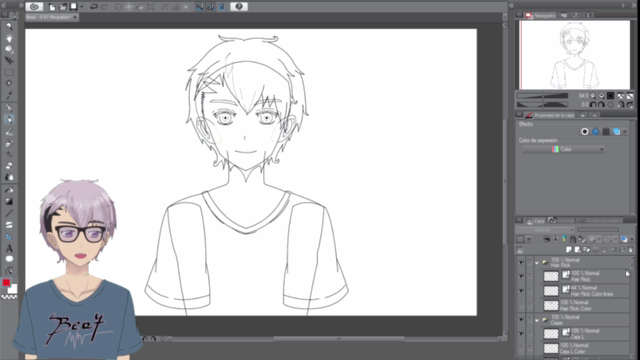Show the Hair Flick Color layer

point(521,305)
